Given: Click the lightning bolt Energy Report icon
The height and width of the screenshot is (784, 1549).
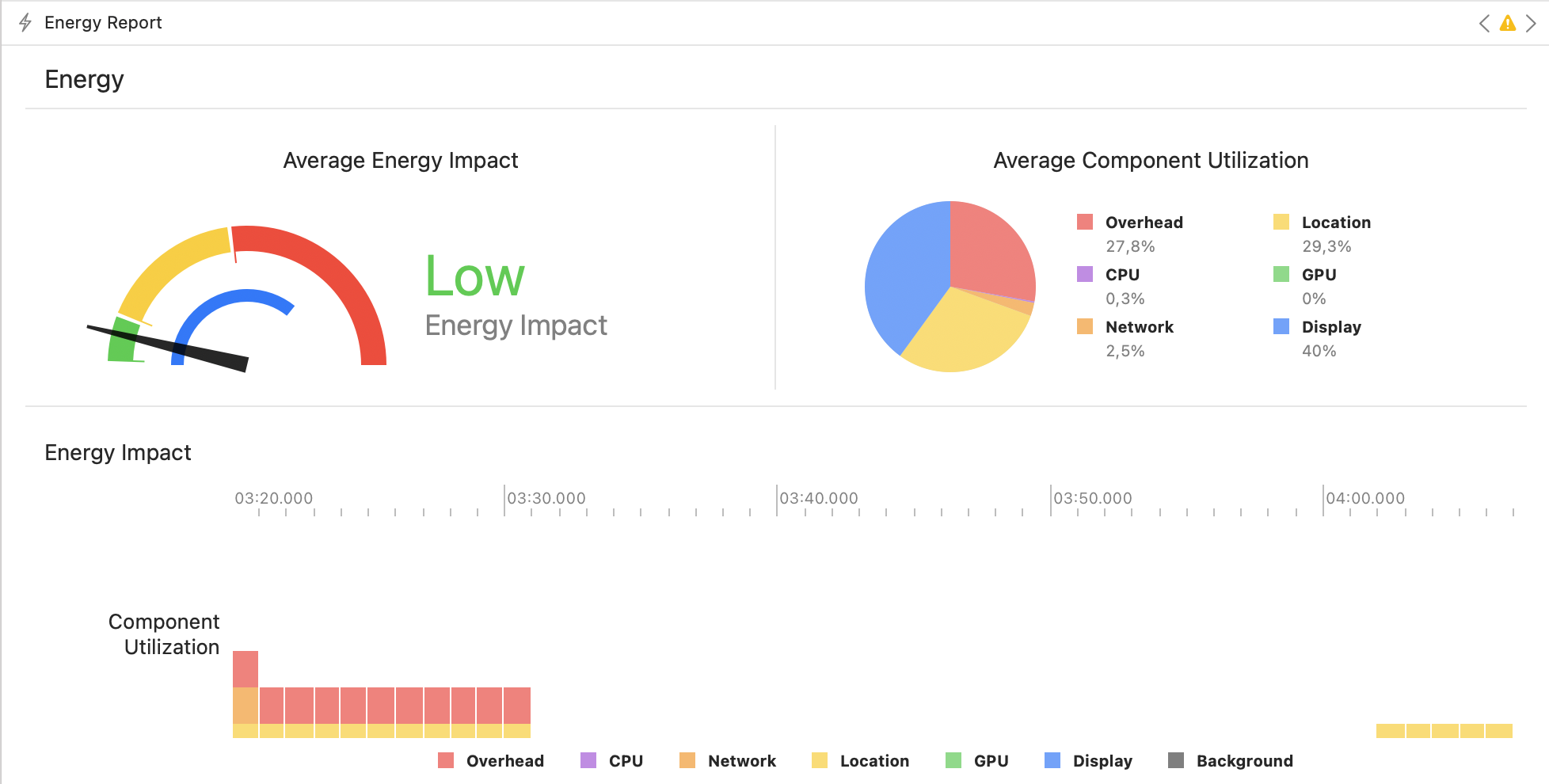Looking at the screenshot, I should click(25, 22).
